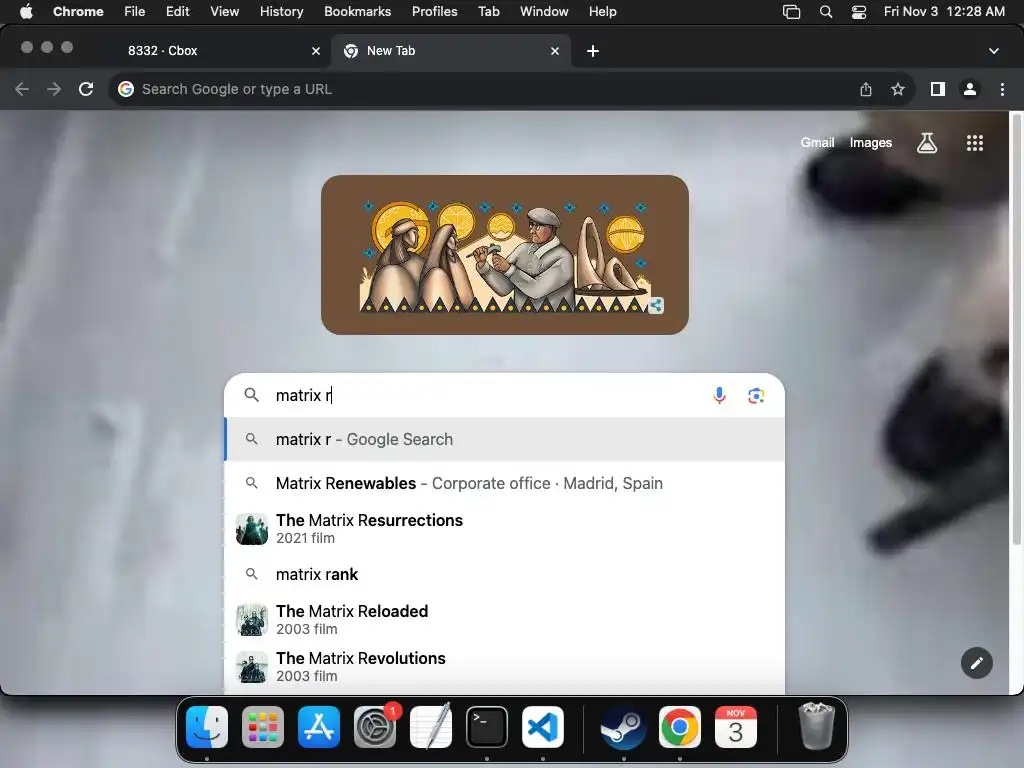Reload the current page
The width and height of the screenshot is (1024, 768).
coord(86,89)
